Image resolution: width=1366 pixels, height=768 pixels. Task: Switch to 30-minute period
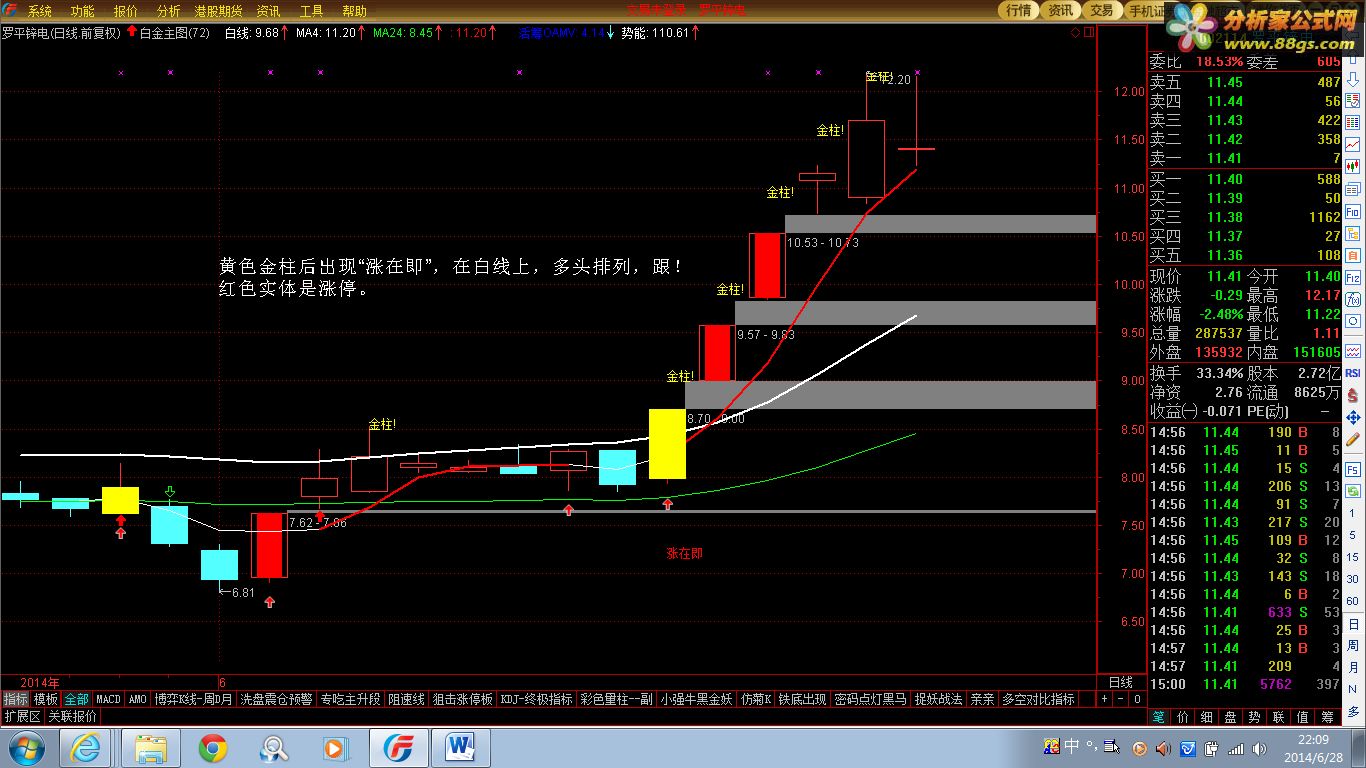point(1353,579)
